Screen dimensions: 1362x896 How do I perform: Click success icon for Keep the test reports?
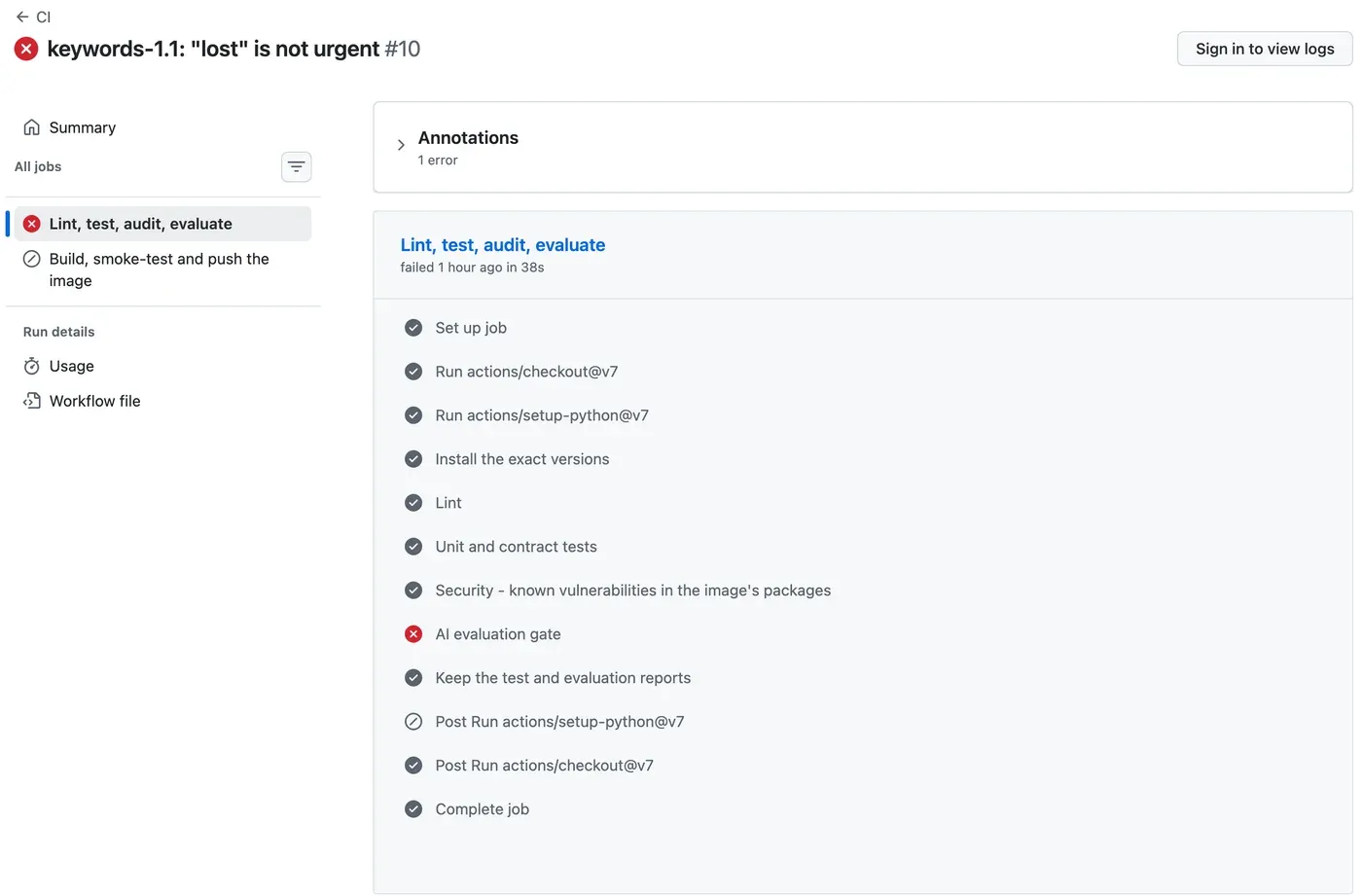tap(413, 678)
